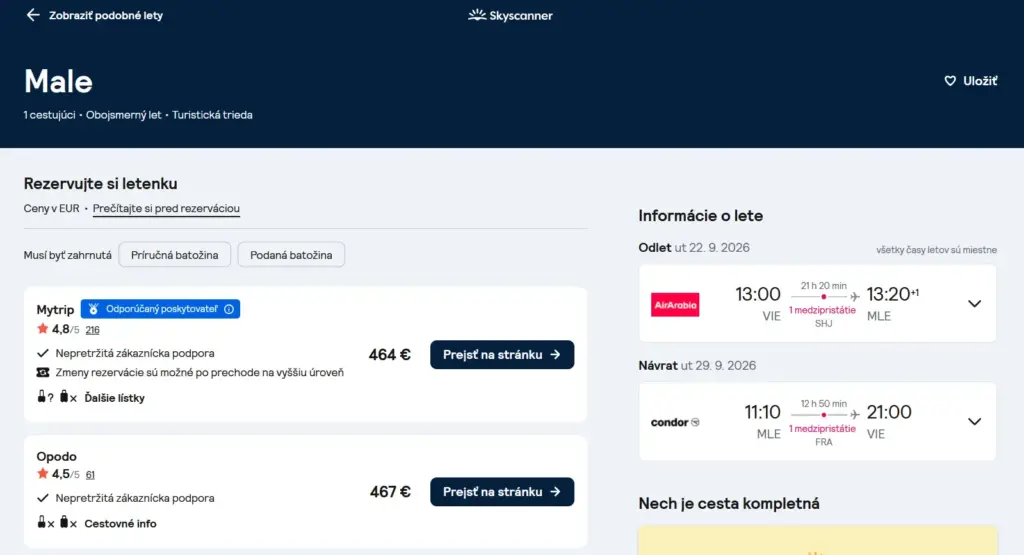Click the Uložiť save button
The image size is (1024, 555).
[970, 81]
